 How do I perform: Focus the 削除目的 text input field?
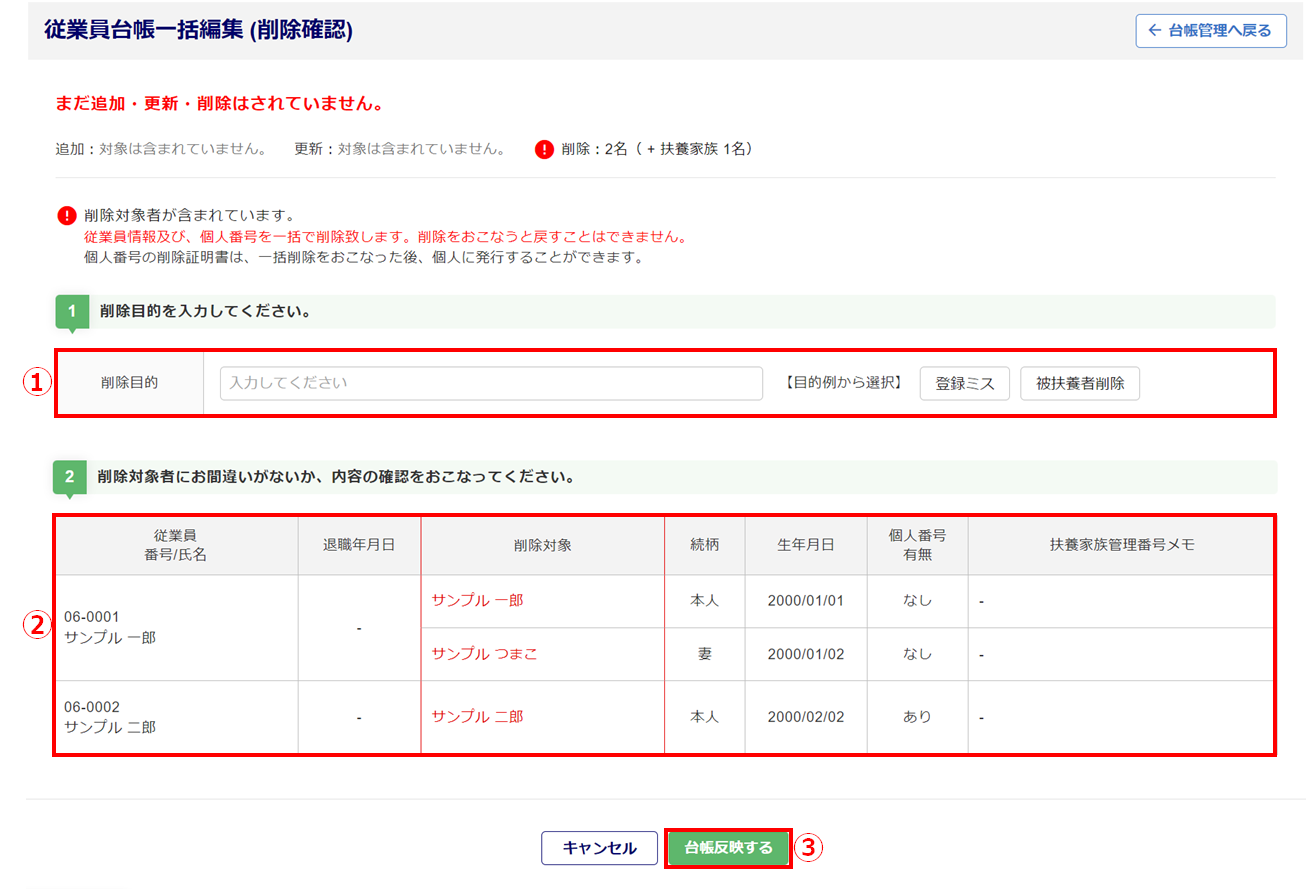[x=491, y=383]
